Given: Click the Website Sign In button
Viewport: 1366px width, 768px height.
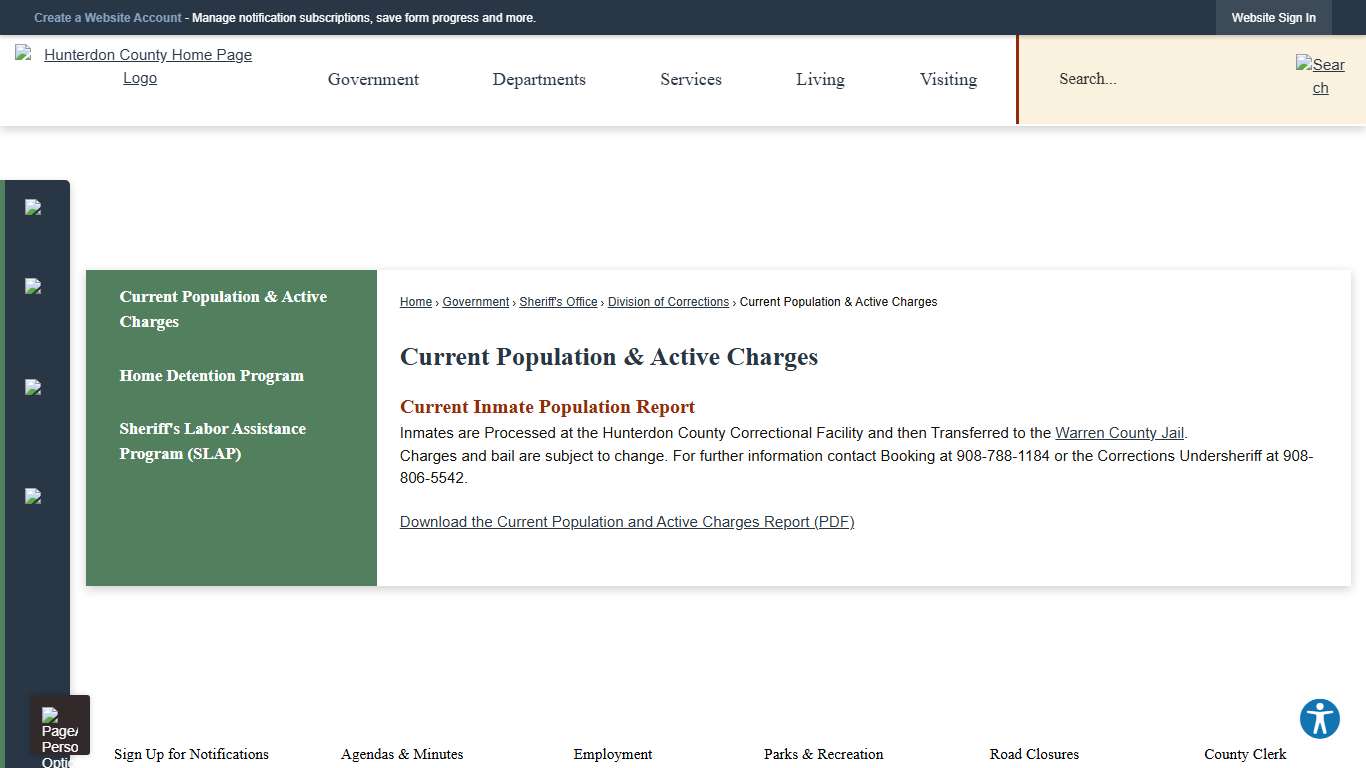Looking at the screenshot, I should point(1273,17).
